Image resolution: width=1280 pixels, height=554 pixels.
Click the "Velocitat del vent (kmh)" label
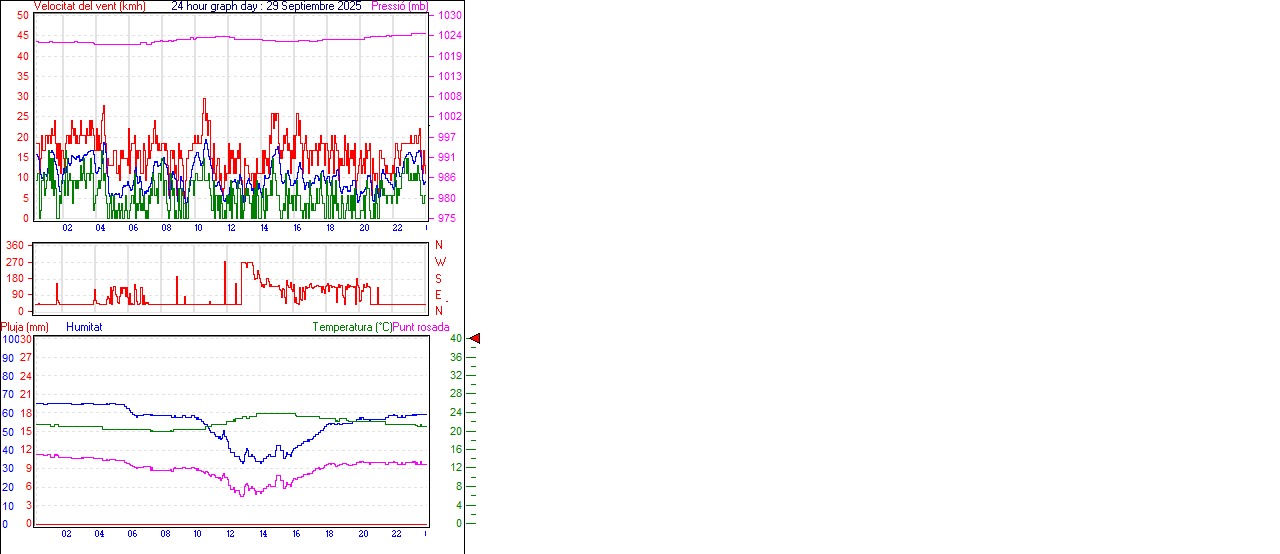[89, 6]
